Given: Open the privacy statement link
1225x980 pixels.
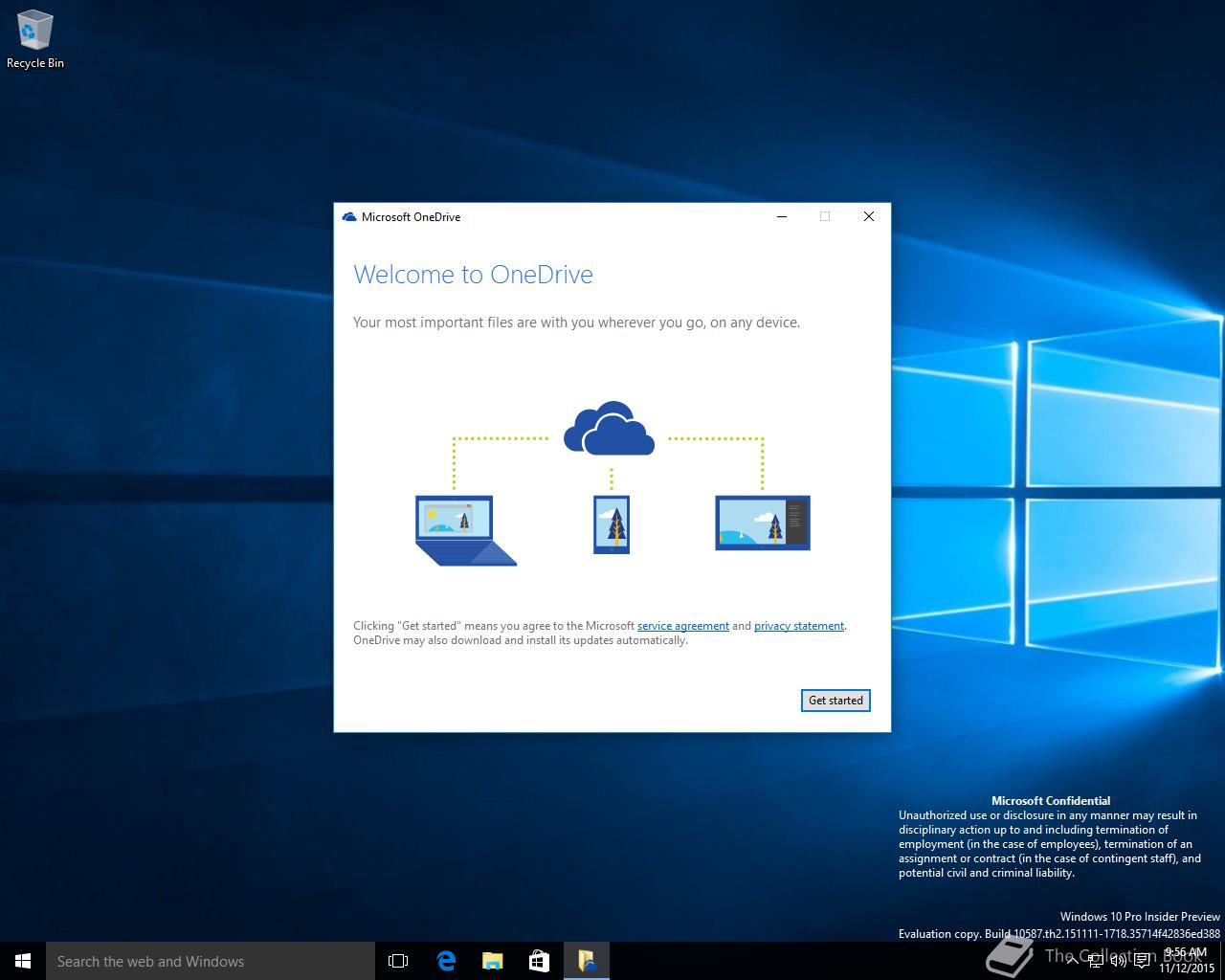Looking at the screenshot, I should [x=799, y=626].
